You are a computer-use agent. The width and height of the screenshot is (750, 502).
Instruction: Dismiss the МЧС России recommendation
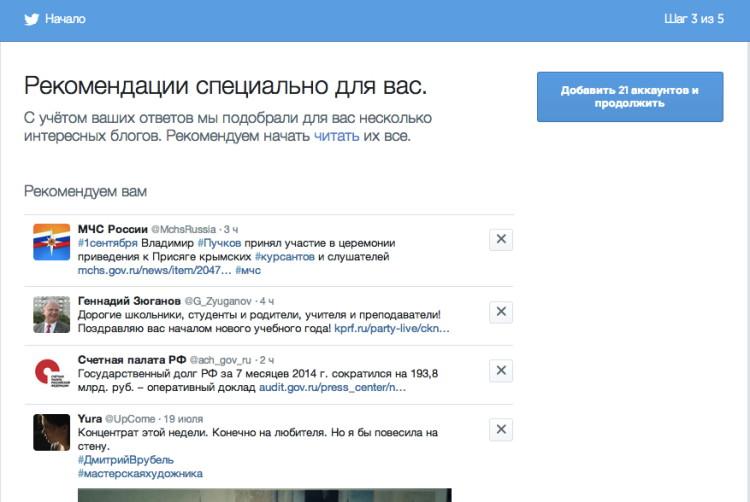pos(501,239)
